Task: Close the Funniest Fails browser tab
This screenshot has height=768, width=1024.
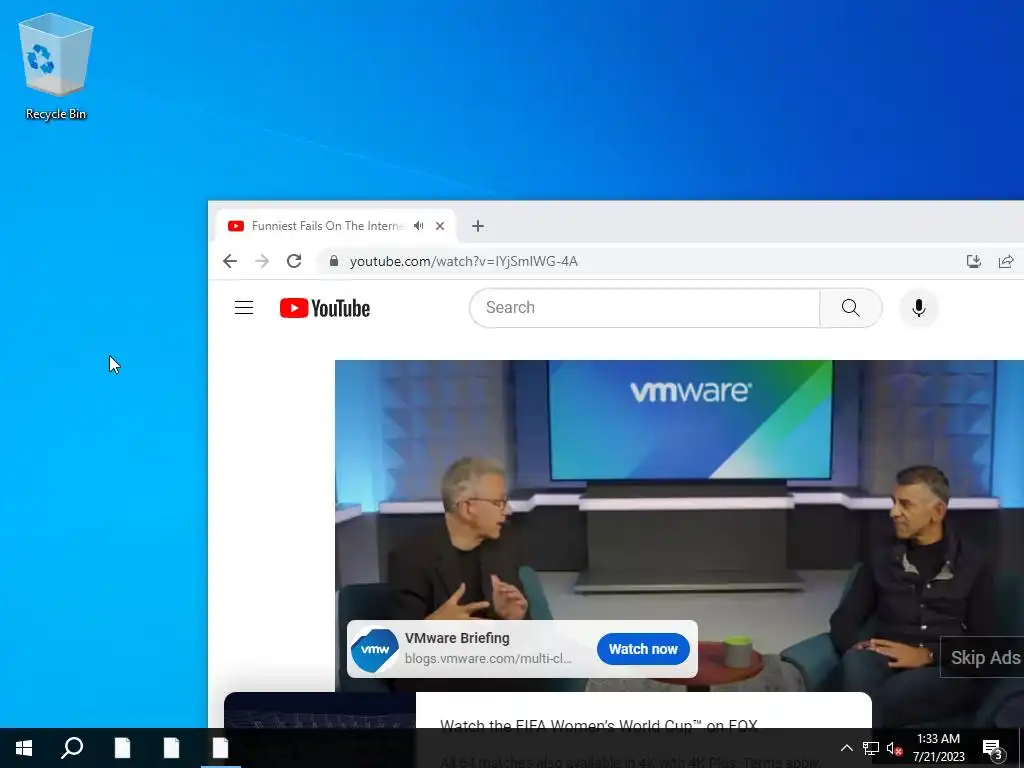Action: pyautogui.click(x=440, y=226)
